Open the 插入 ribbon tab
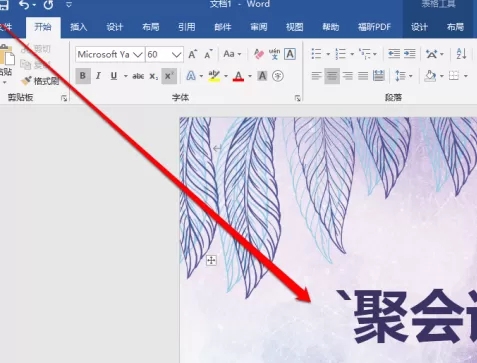477x363 pixels. click(x=79, y=27)
